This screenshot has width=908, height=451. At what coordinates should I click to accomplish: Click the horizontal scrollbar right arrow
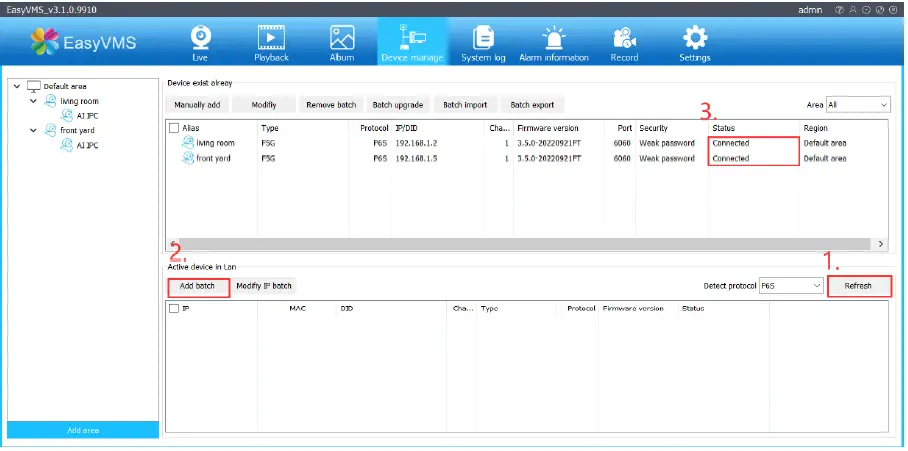tap(881, 244)
